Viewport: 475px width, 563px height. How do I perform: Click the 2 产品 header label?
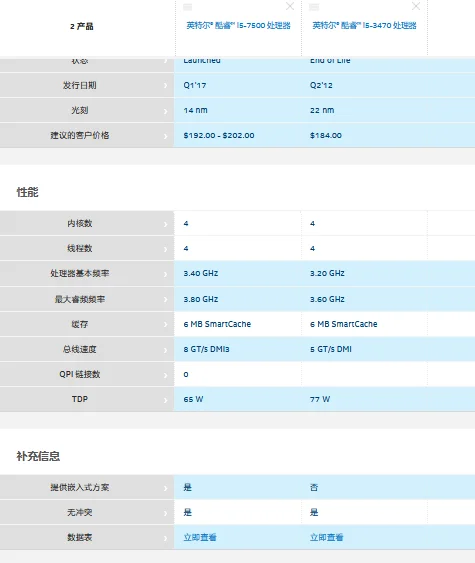point(82,26)
